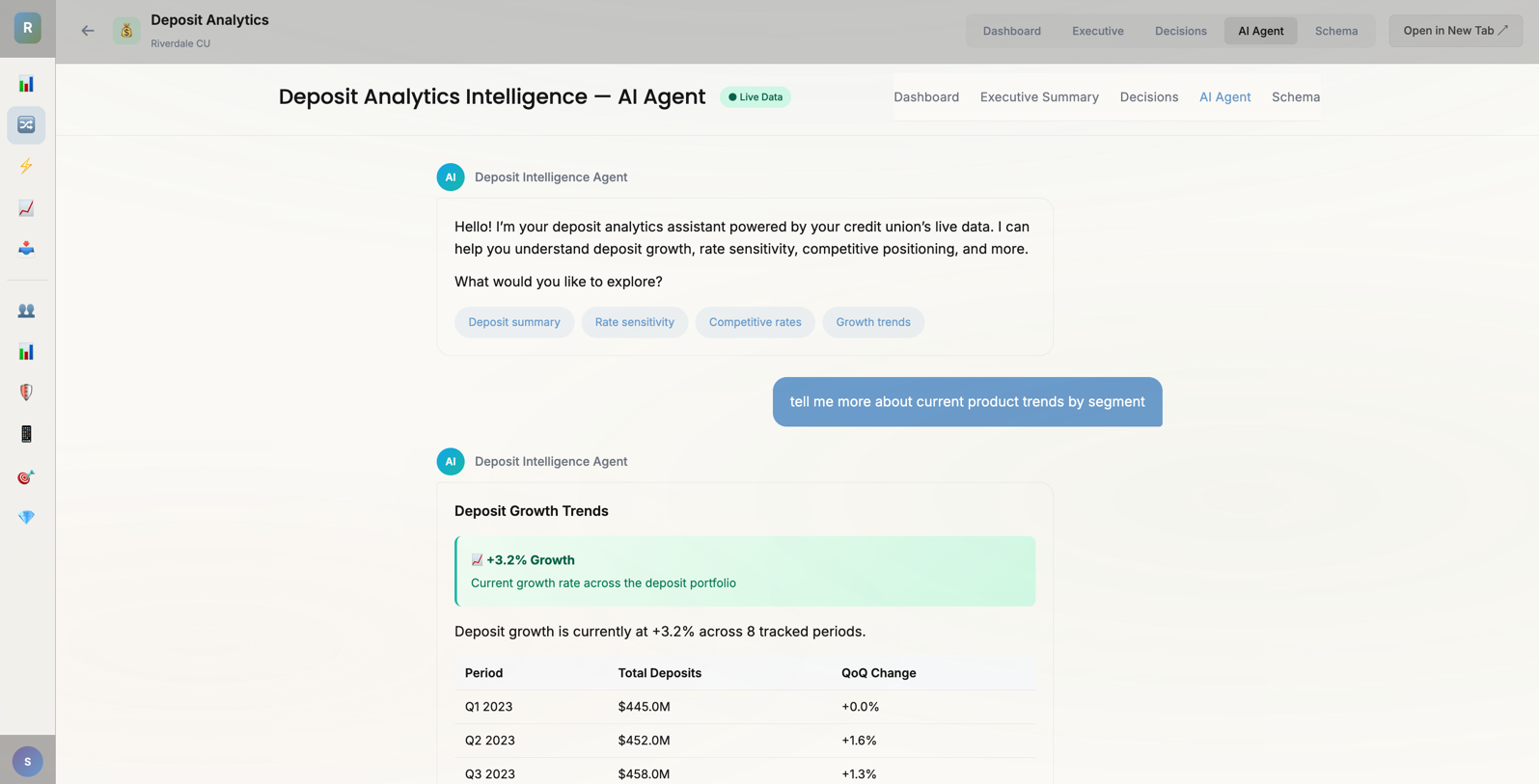Click the 'Live Data' status badge
This screenshot has width=1539, height=784.
click(x=755, y=97)
